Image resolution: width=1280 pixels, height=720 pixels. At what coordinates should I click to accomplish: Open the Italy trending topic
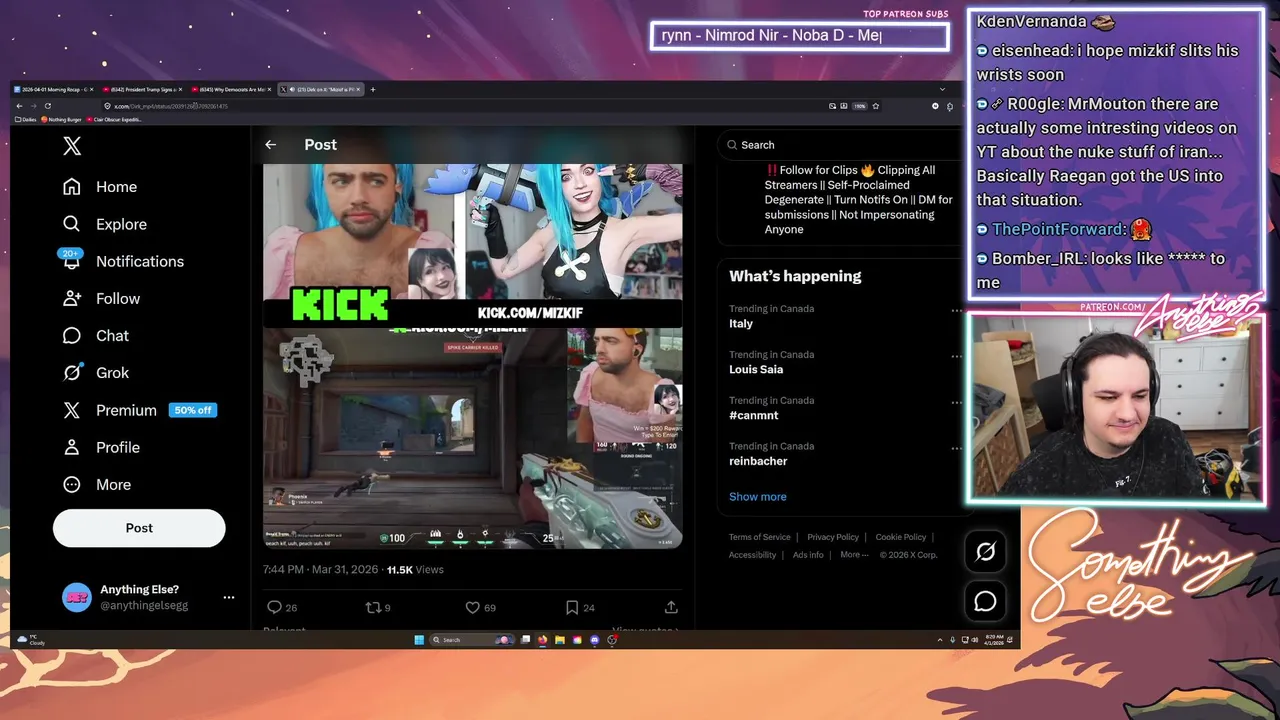point(741,324)
